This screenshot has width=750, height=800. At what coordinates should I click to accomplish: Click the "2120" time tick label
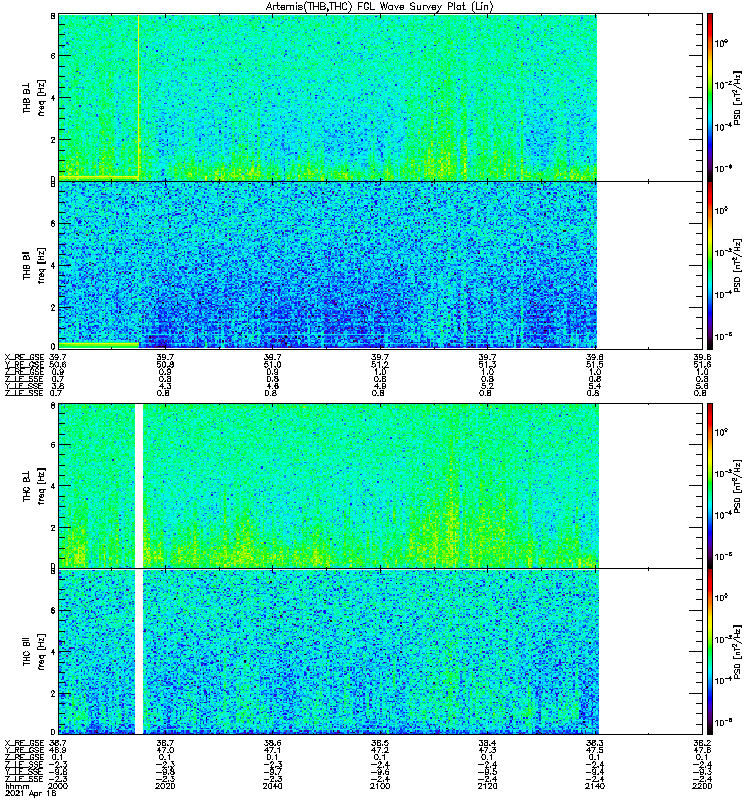coord(487,786)
